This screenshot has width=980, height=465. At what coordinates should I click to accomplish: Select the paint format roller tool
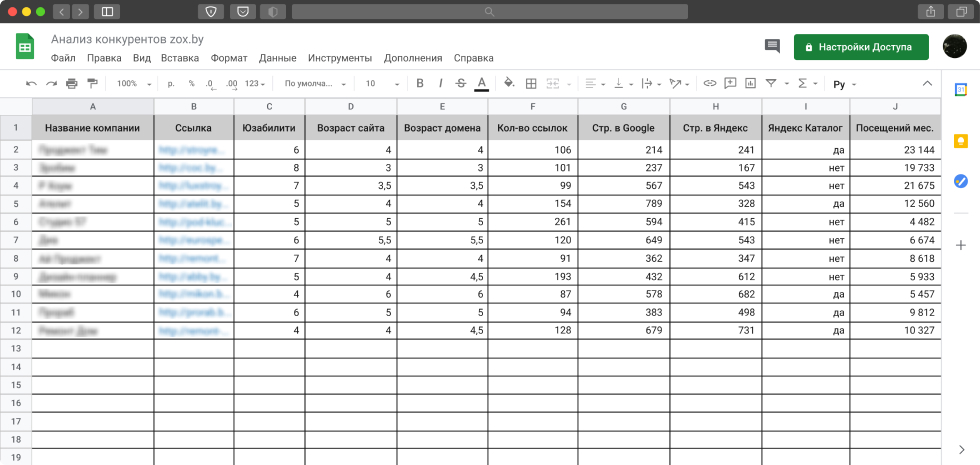click(x=92, y=84)
